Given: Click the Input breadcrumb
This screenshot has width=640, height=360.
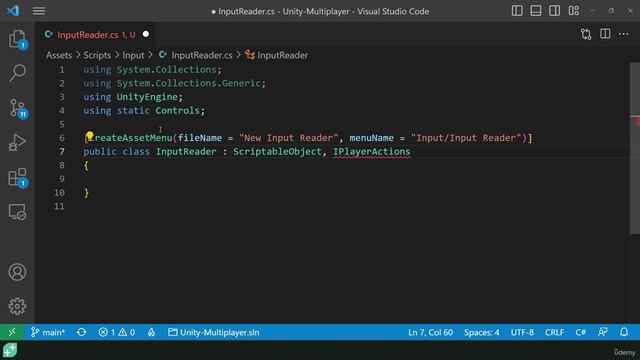Looking at the screenshot, I should click(x=133, y=55).
